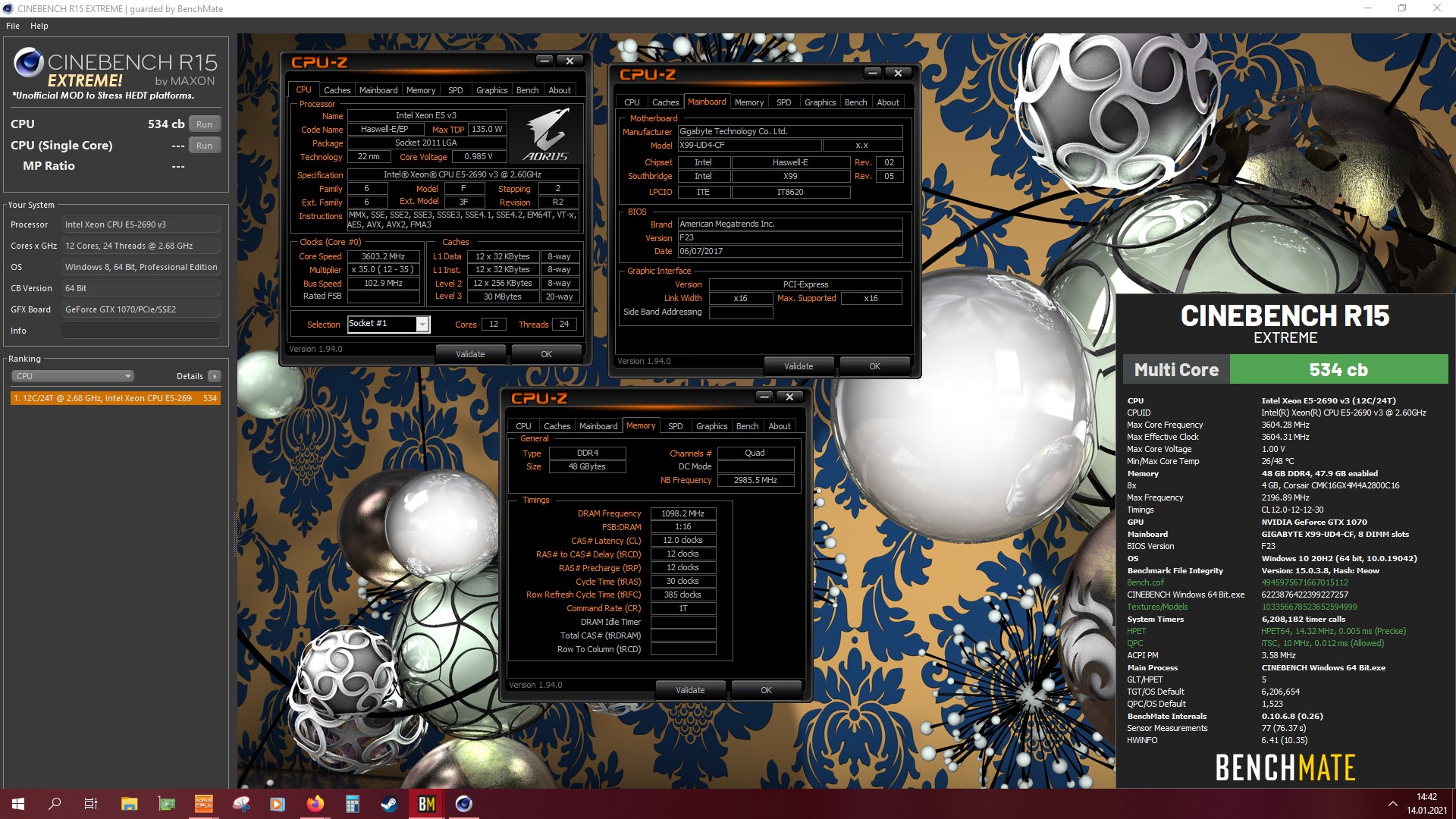Open the Ranking CPU dropdown
Viewport: 1456px width, 819px height.
[73, 376]
